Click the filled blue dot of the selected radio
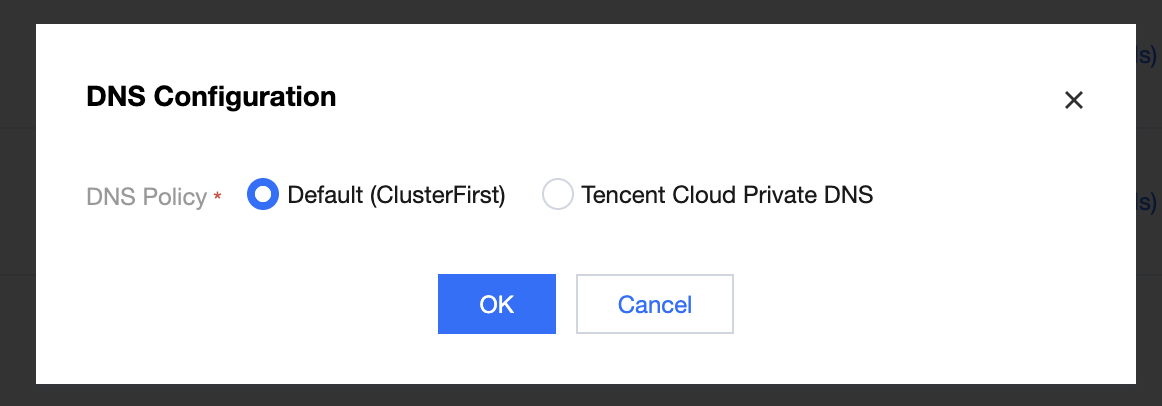Viewport: 1162px width, 406px height. [x=262, y=195]
